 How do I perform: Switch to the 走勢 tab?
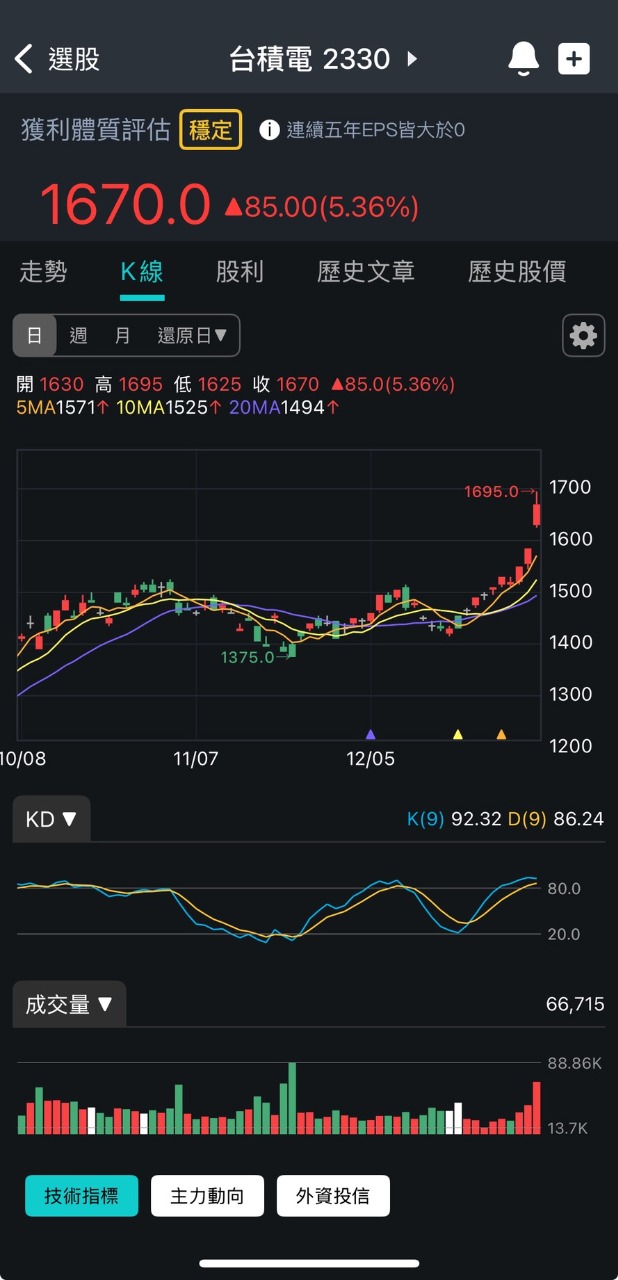click(44, 271)
